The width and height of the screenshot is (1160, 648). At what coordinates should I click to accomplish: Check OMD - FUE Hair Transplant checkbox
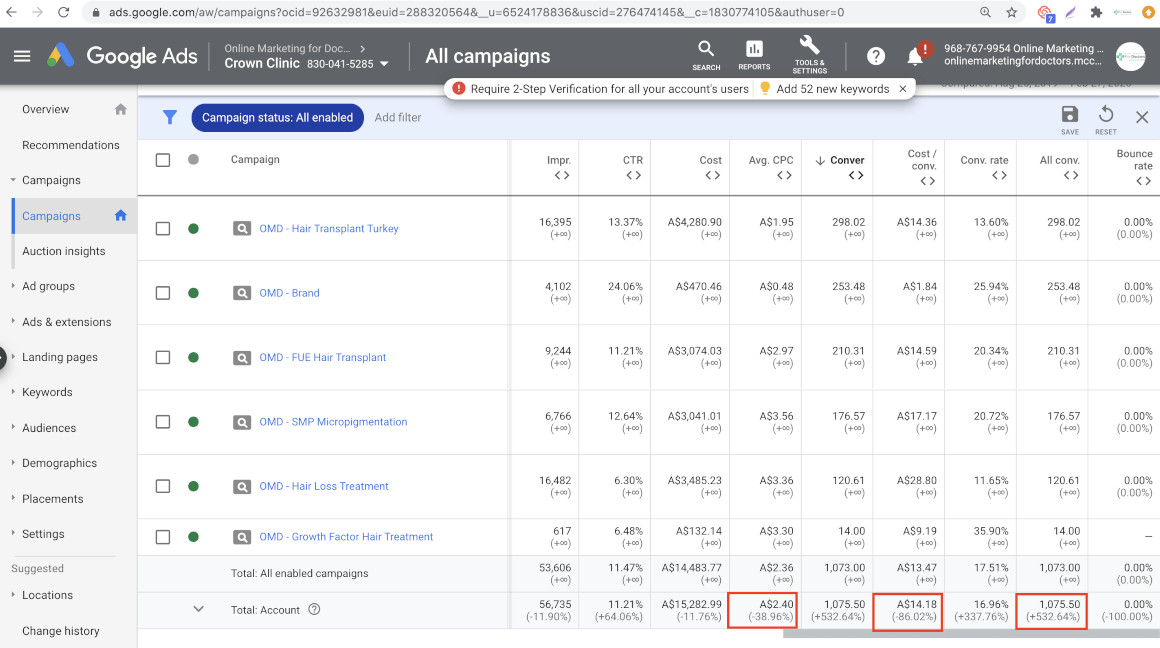point(163,357)
